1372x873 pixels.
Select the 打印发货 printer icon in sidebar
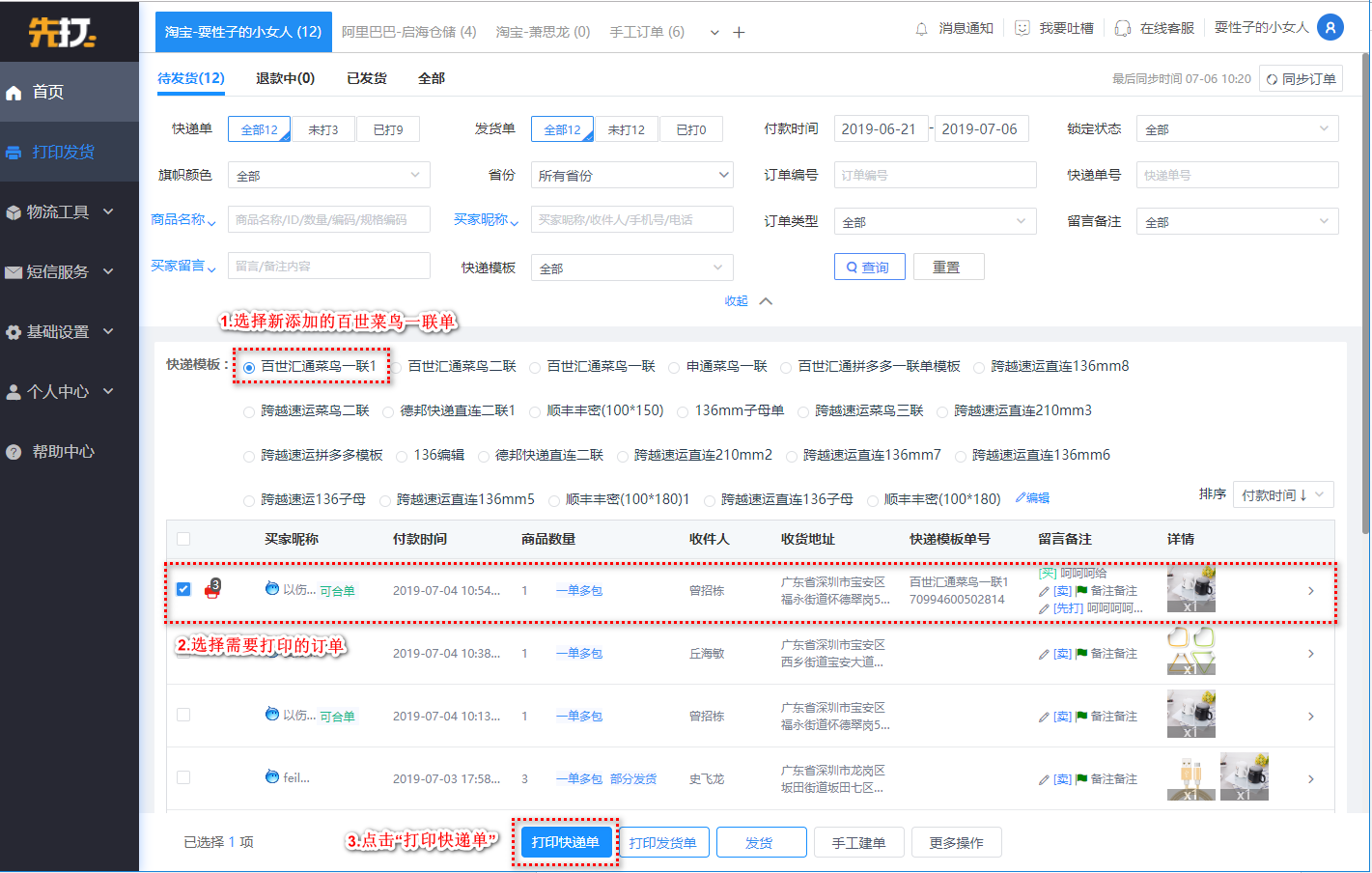point(14,153)
